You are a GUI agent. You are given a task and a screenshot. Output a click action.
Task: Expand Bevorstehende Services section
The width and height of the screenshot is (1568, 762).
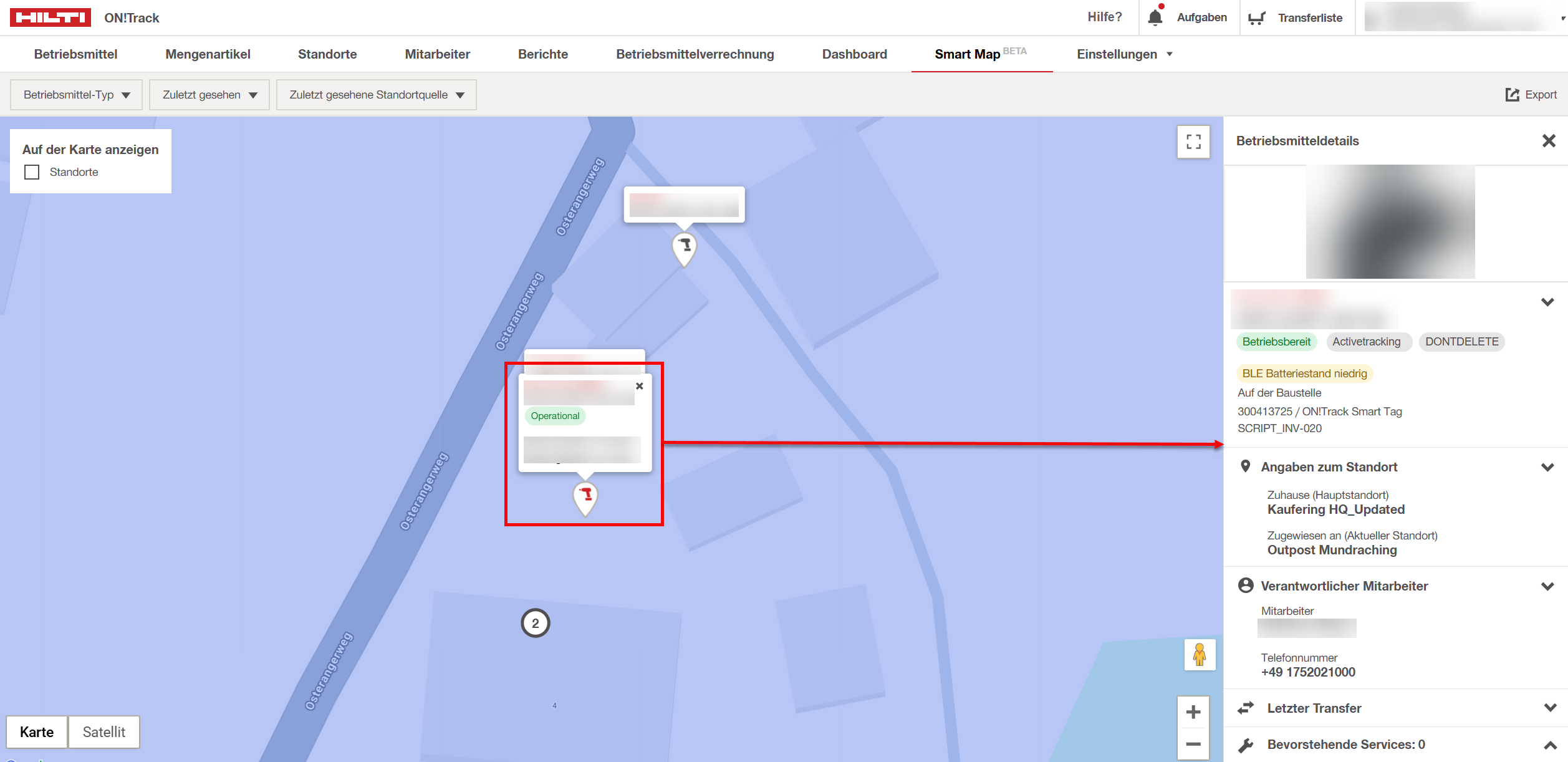[x=1550, y=745]
